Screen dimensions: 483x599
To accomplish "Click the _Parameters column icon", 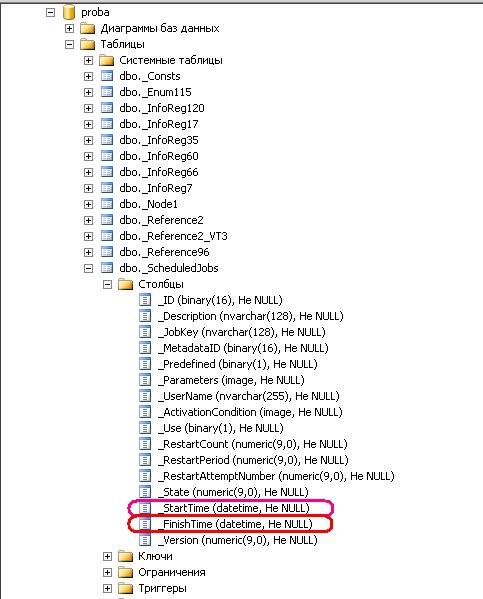I will [x=145, y=380].
